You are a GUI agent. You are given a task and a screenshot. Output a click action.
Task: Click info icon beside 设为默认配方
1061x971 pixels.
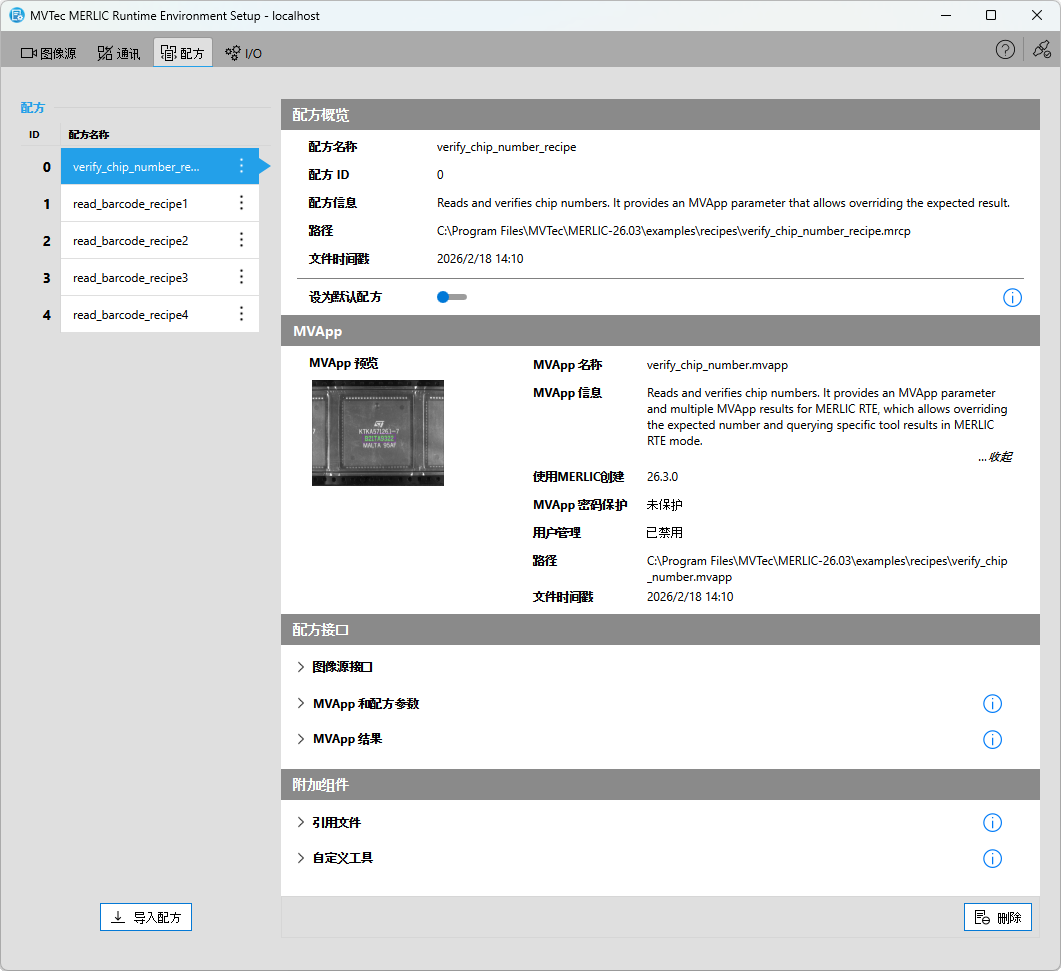(x=1012, y=297)
